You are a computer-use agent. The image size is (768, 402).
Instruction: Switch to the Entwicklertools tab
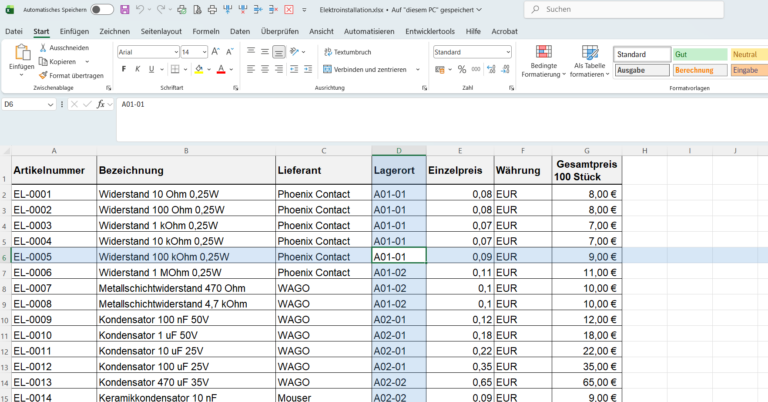[430, 31]
